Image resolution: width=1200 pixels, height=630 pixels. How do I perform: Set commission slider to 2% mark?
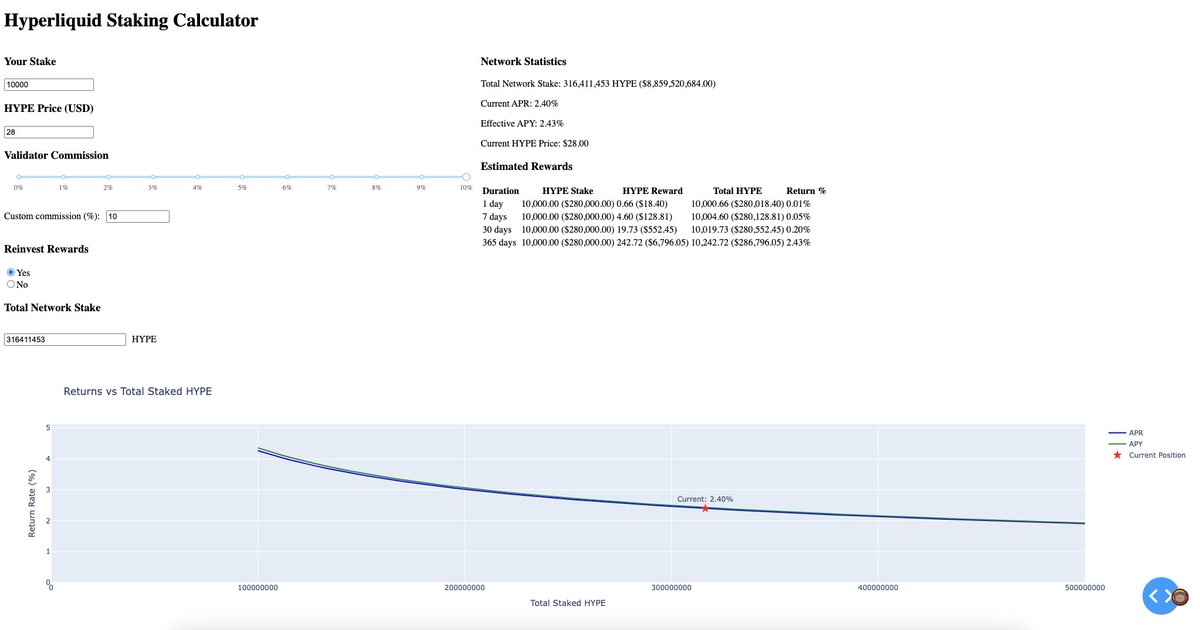point(108,177)
